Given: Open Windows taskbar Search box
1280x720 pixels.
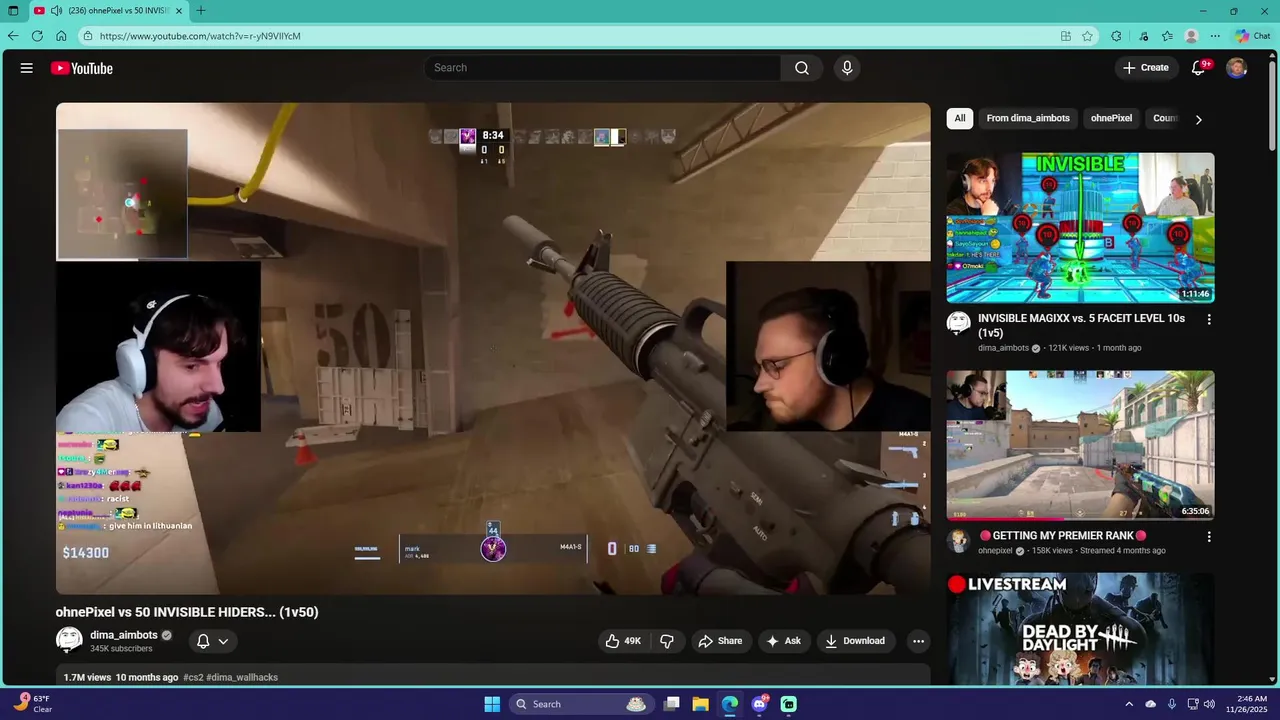Looking at the screenshot, I should click(x=580, y=704).
